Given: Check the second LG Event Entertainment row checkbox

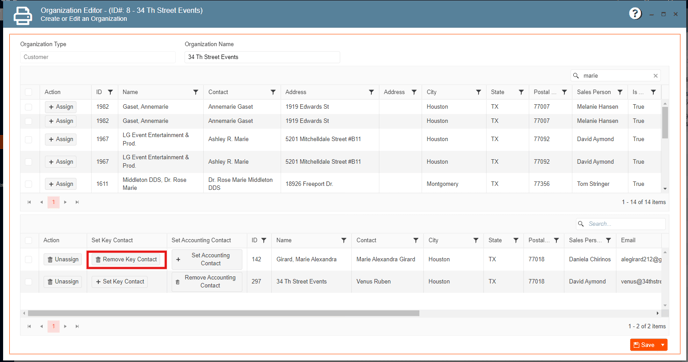Looking at the screenshot, I should point(29,161).
